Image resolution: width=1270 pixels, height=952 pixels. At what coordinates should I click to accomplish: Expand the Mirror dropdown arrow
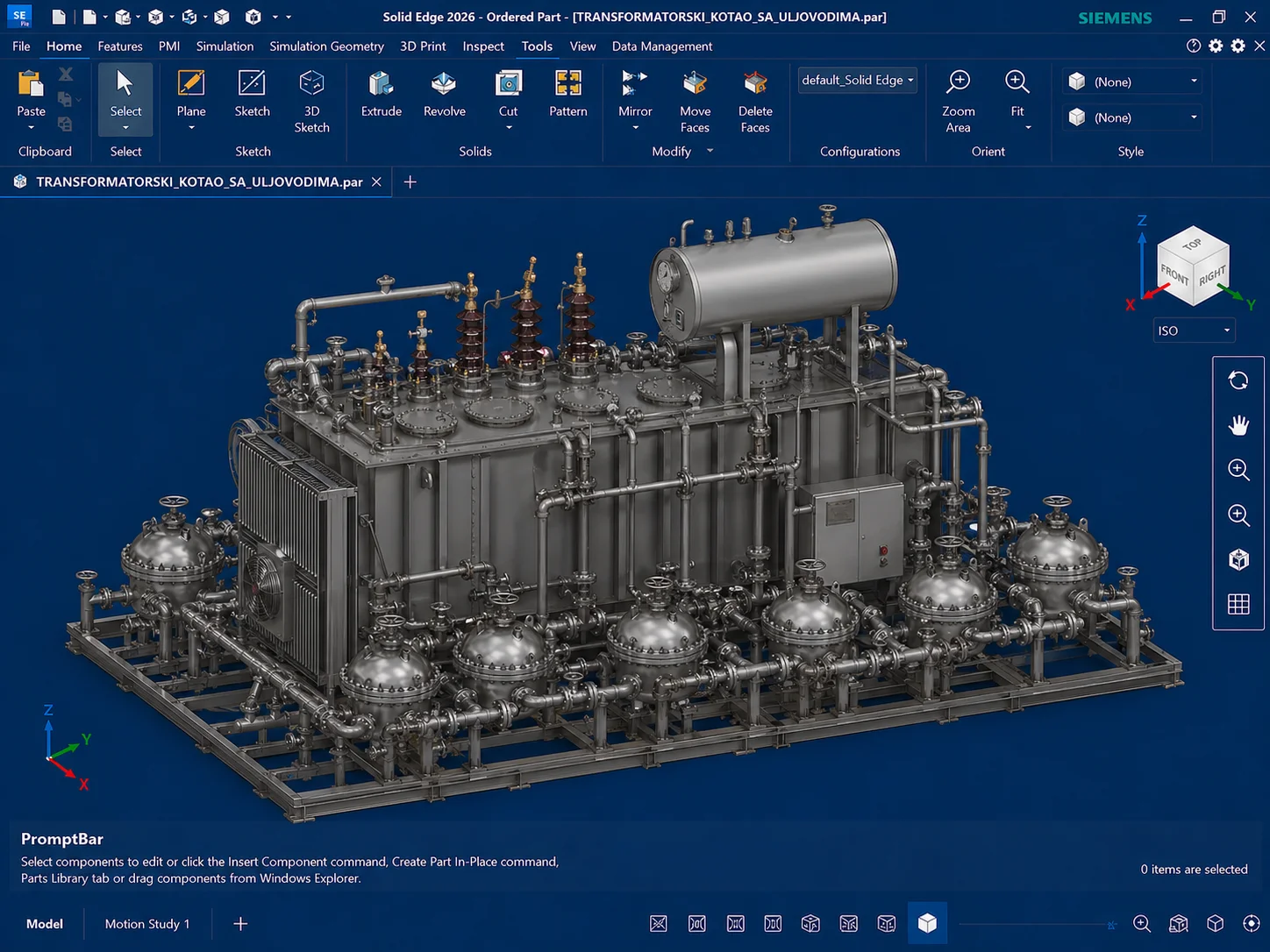click(635, 128)
